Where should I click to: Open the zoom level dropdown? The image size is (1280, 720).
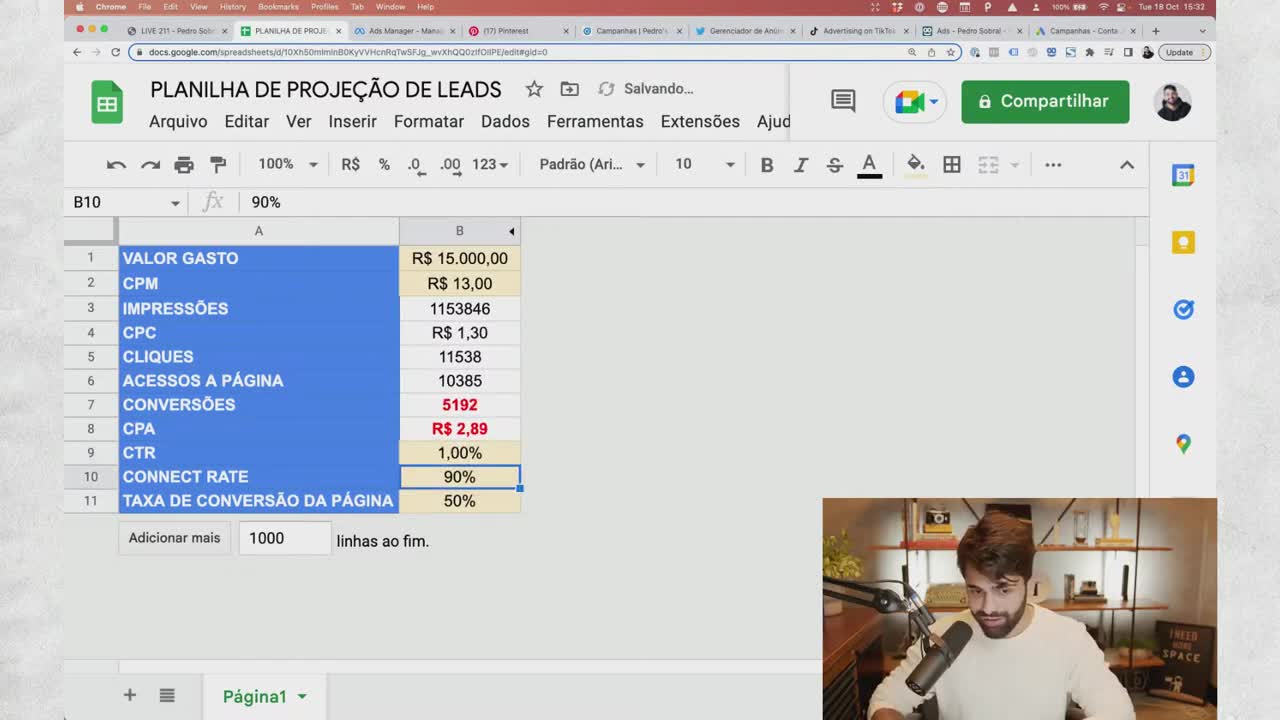click(288, 165)
